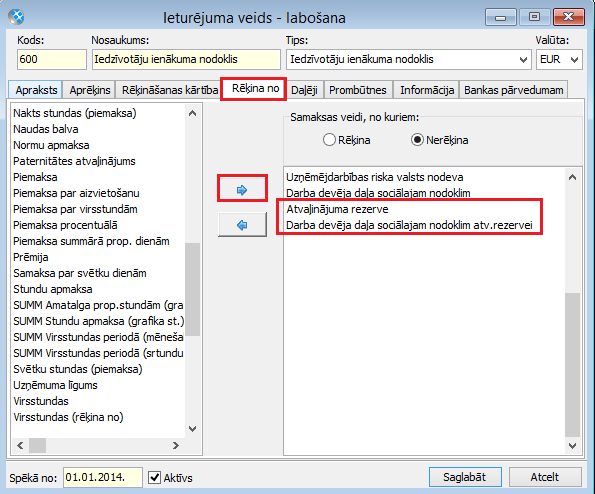Select Naudas balva in the list
Image resolution: width=595 pixels, height=494 pixels.
[x=98, y=129]
